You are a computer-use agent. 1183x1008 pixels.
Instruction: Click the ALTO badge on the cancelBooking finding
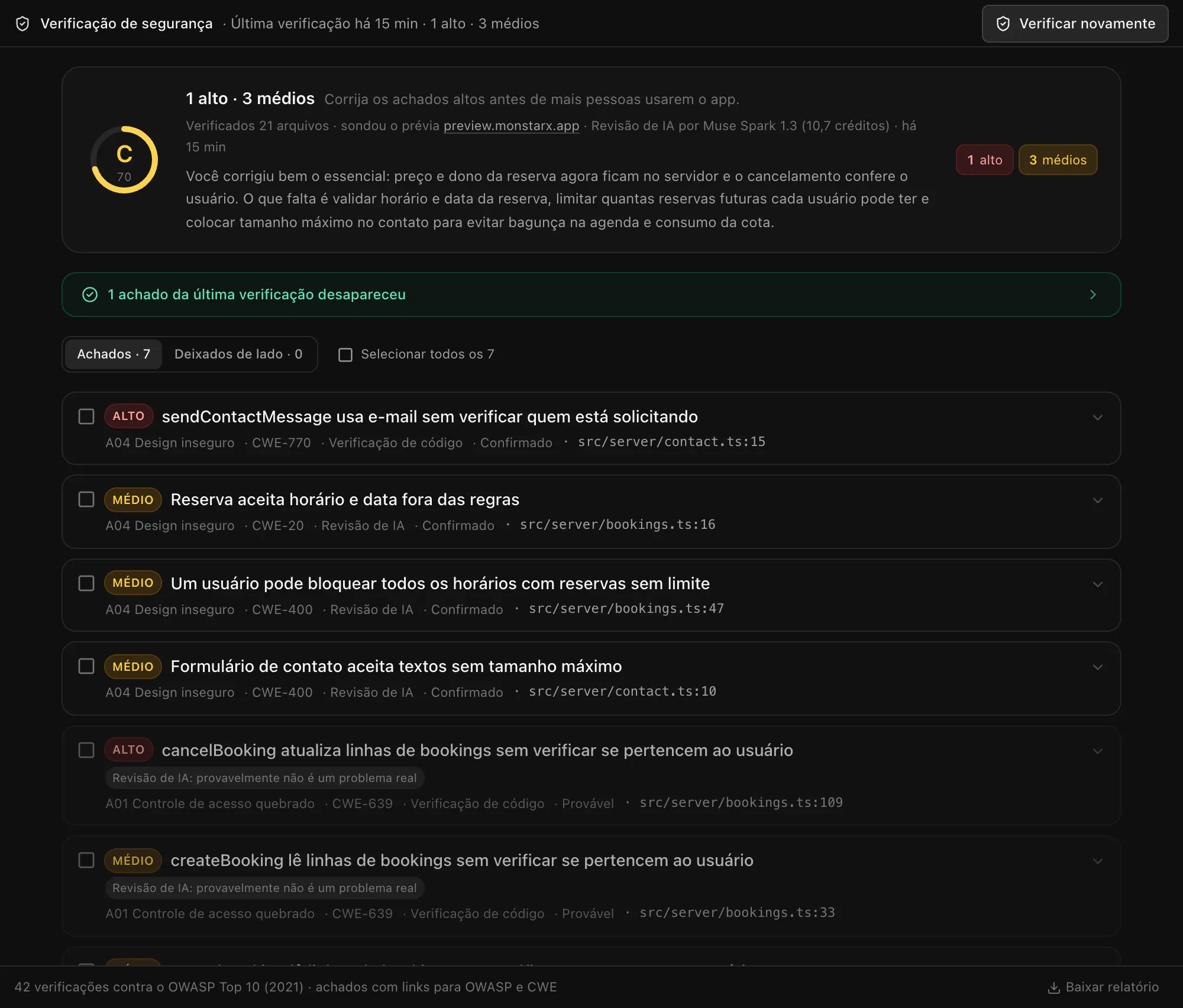point(128,749)
